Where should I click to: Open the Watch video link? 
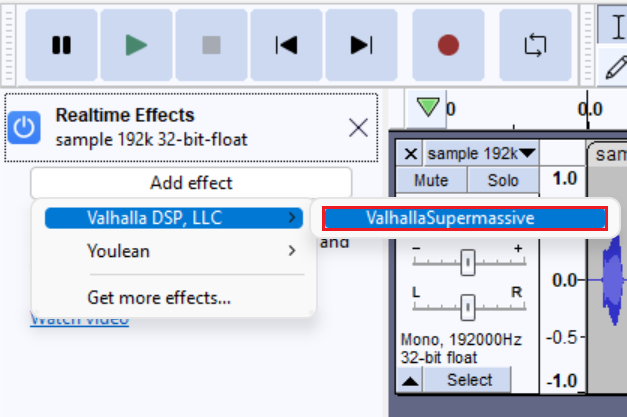(x=80, y=321)
